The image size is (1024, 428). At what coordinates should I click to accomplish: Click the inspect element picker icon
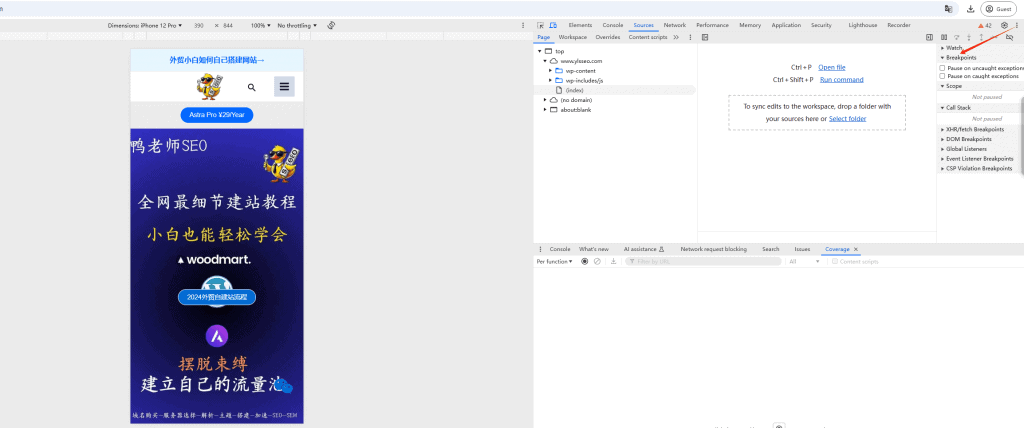click(540, 25)
